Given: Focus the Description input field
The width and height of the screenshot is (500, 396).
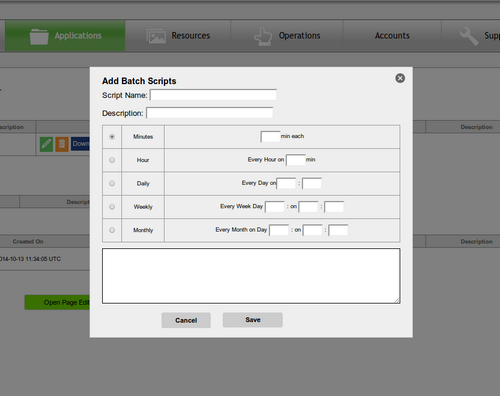Looking at the screenshot, I should (210, 113).
